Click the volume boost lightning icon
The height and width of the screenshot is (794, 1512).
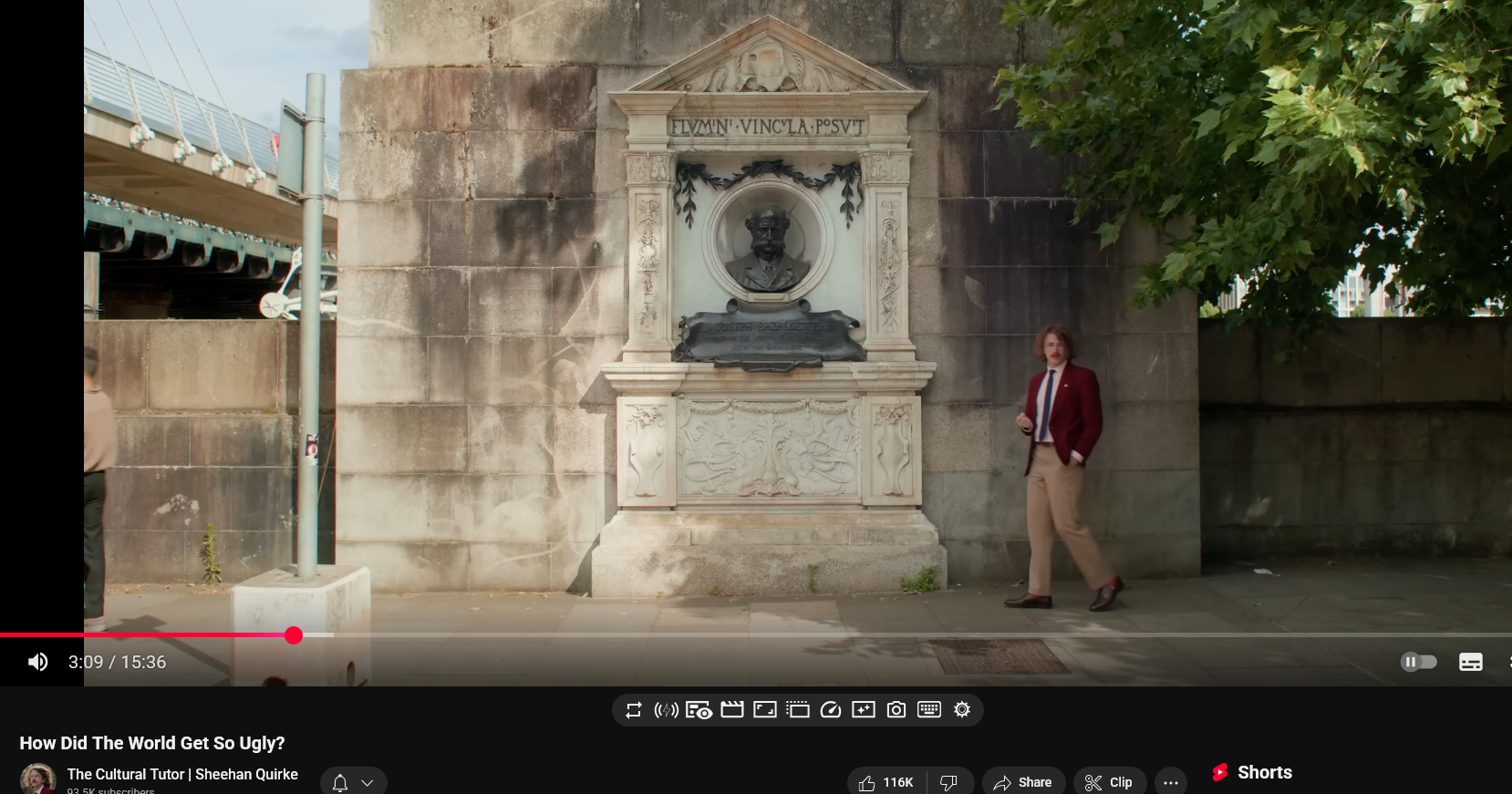(x=667, y=710)
